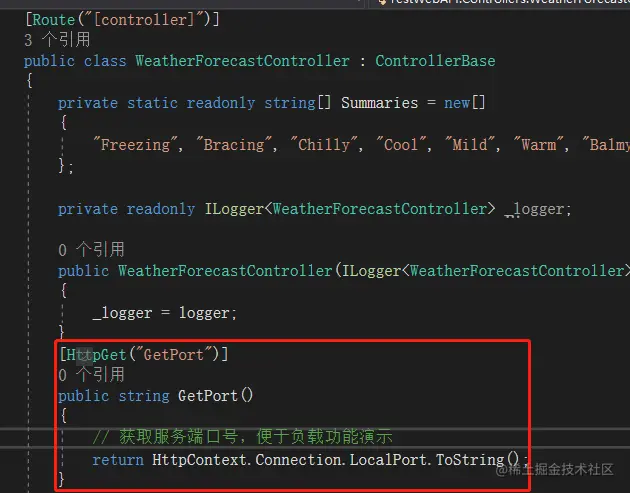
Task: Click HttpContext in the return statement
Action: 199,460
